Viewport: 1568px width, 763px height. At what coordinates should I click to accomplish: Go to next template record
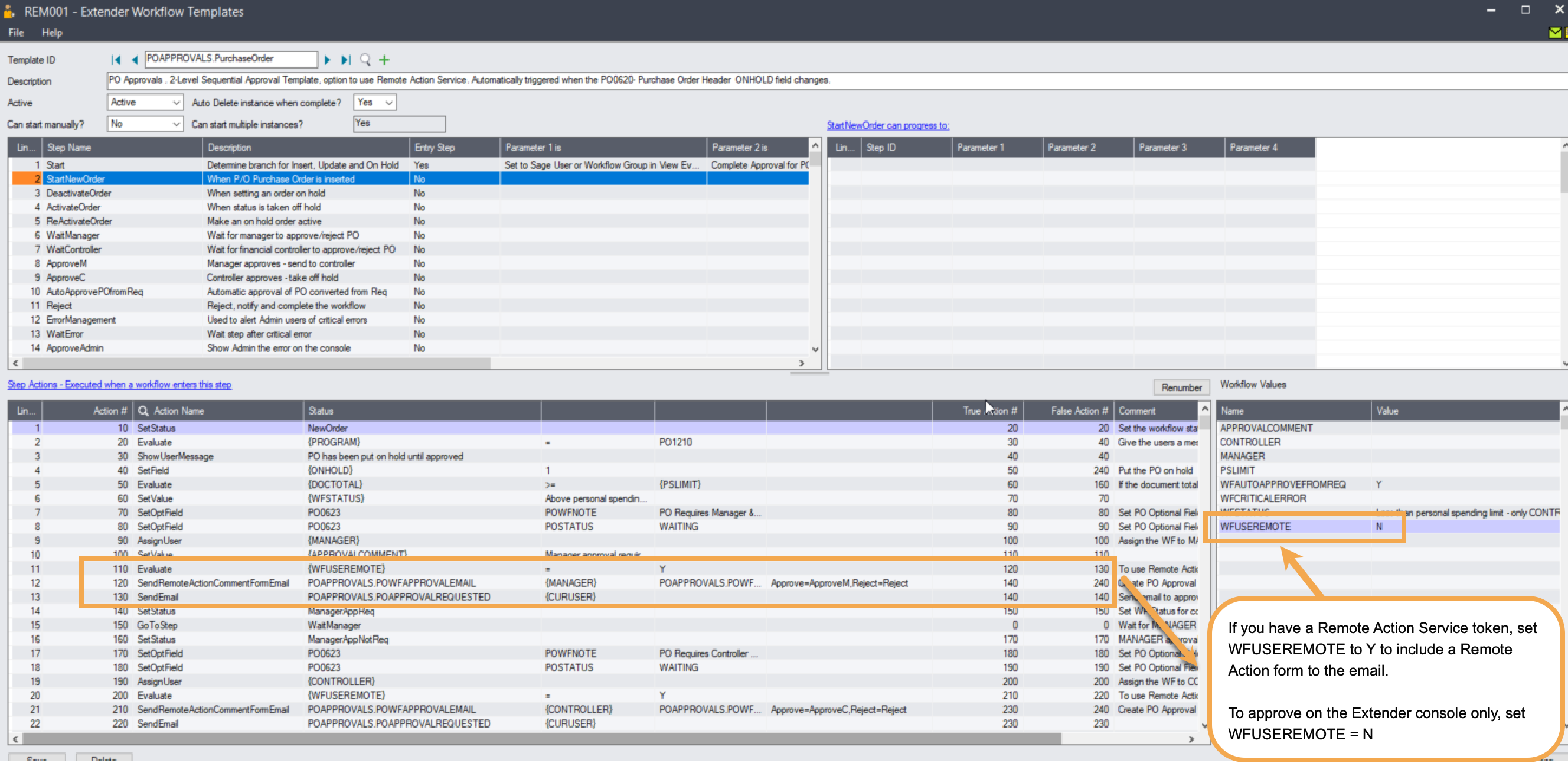pyautogui.click(x=327, y=60)
